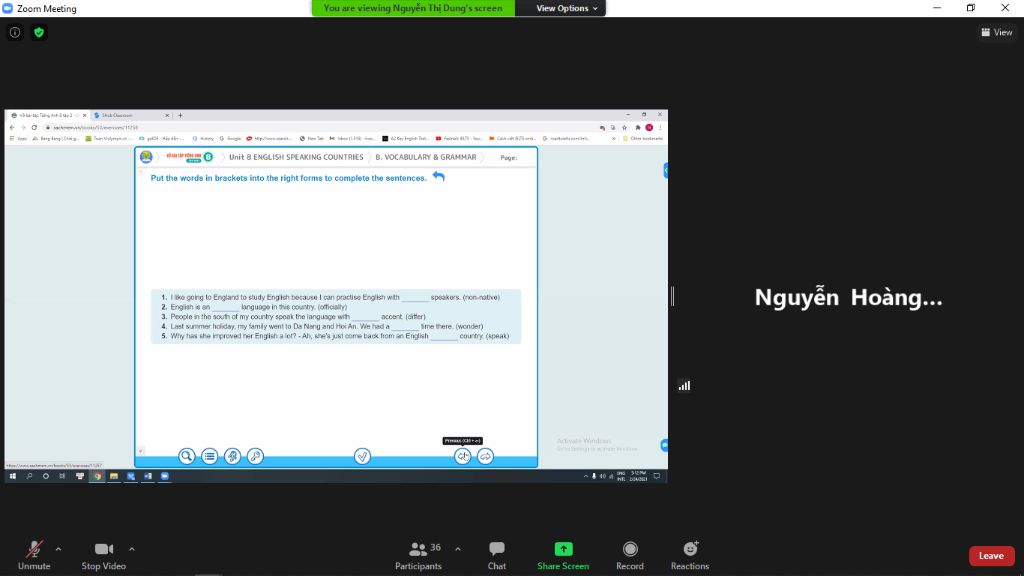
Task: Open the Participants panel
Action: [418, 556]
